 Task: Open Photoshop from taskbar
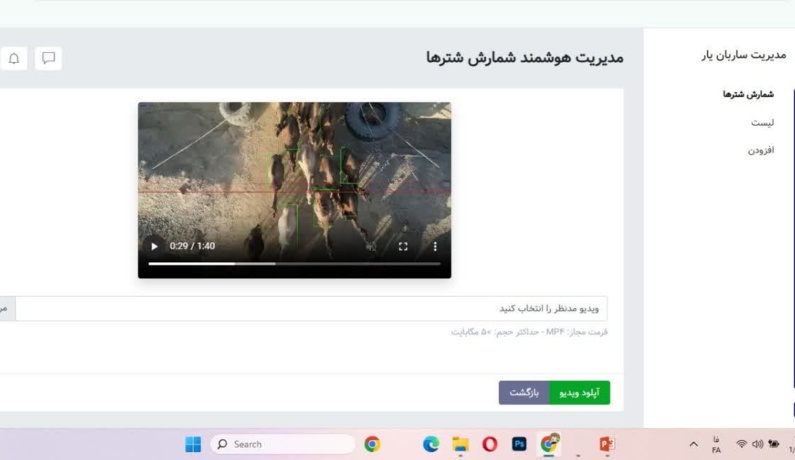click(519, 444)
